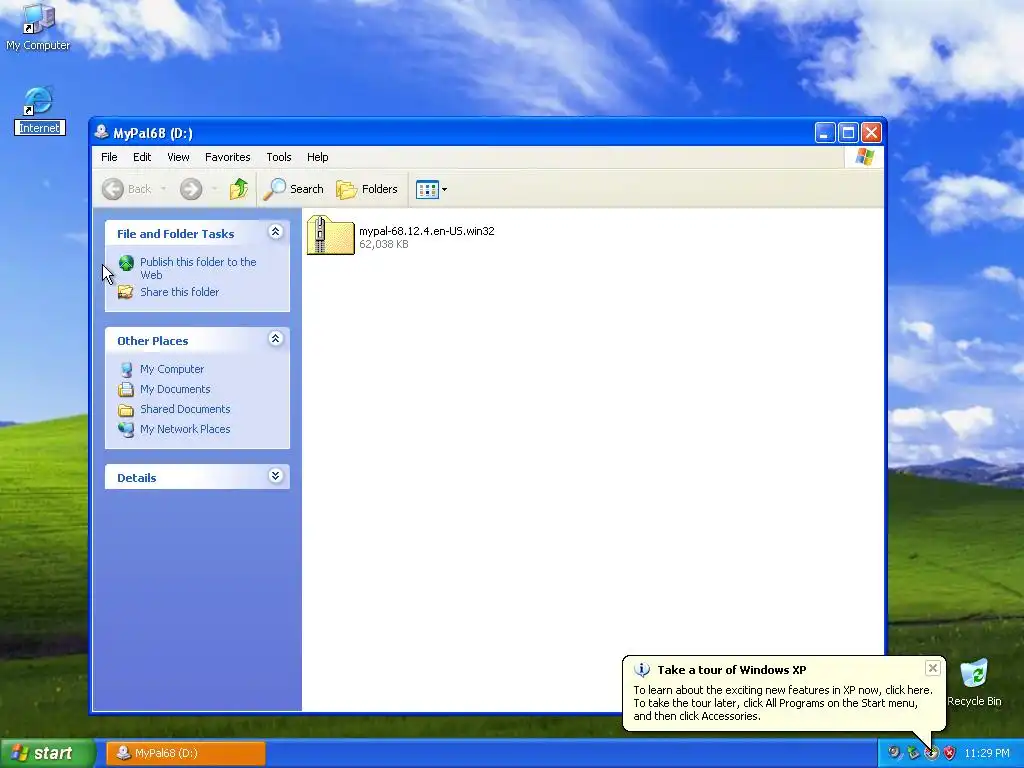This screenshot has height=768, width=1024.
Task: Collapse the File and Folder Tasks panel
Action: click(x=276, y=232)
